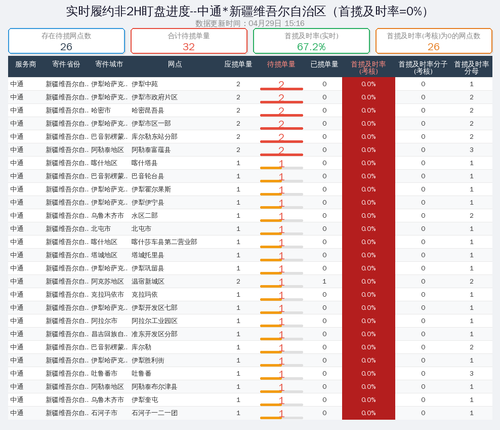Click the 已揽单量 column header
This screenshot has height=430, width=500.
click(324, 64)
